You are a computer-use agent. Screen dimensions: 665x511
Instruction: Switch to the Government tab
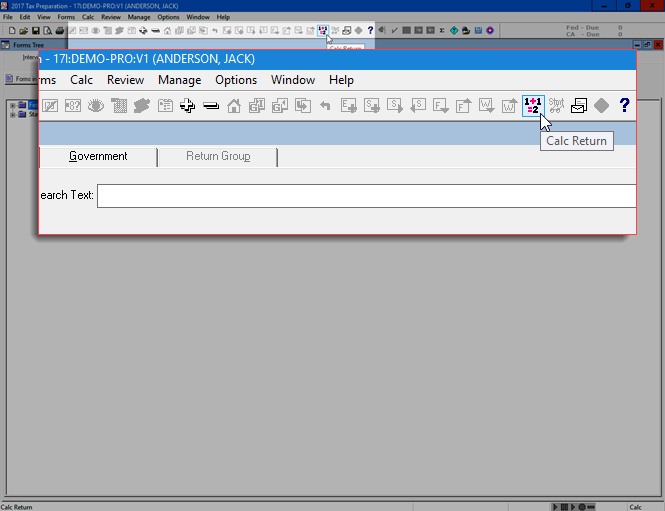[x=98, y=156]
